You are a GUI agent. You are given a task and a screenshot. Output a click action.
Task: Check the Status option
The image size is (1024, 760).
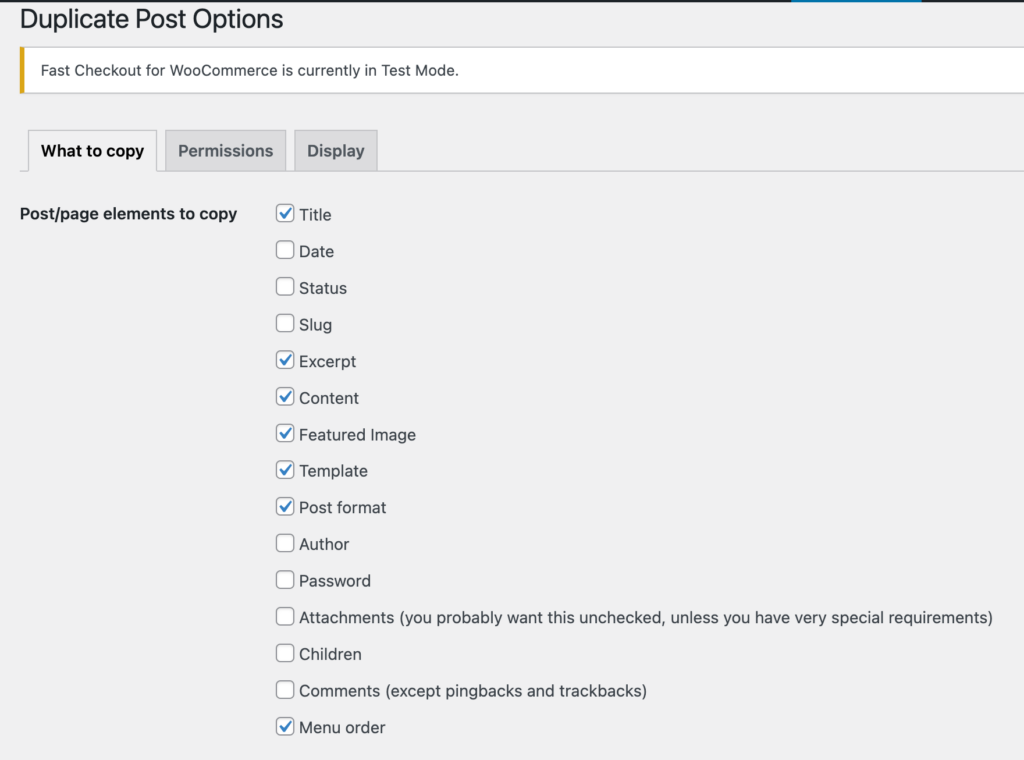[285, 286]
